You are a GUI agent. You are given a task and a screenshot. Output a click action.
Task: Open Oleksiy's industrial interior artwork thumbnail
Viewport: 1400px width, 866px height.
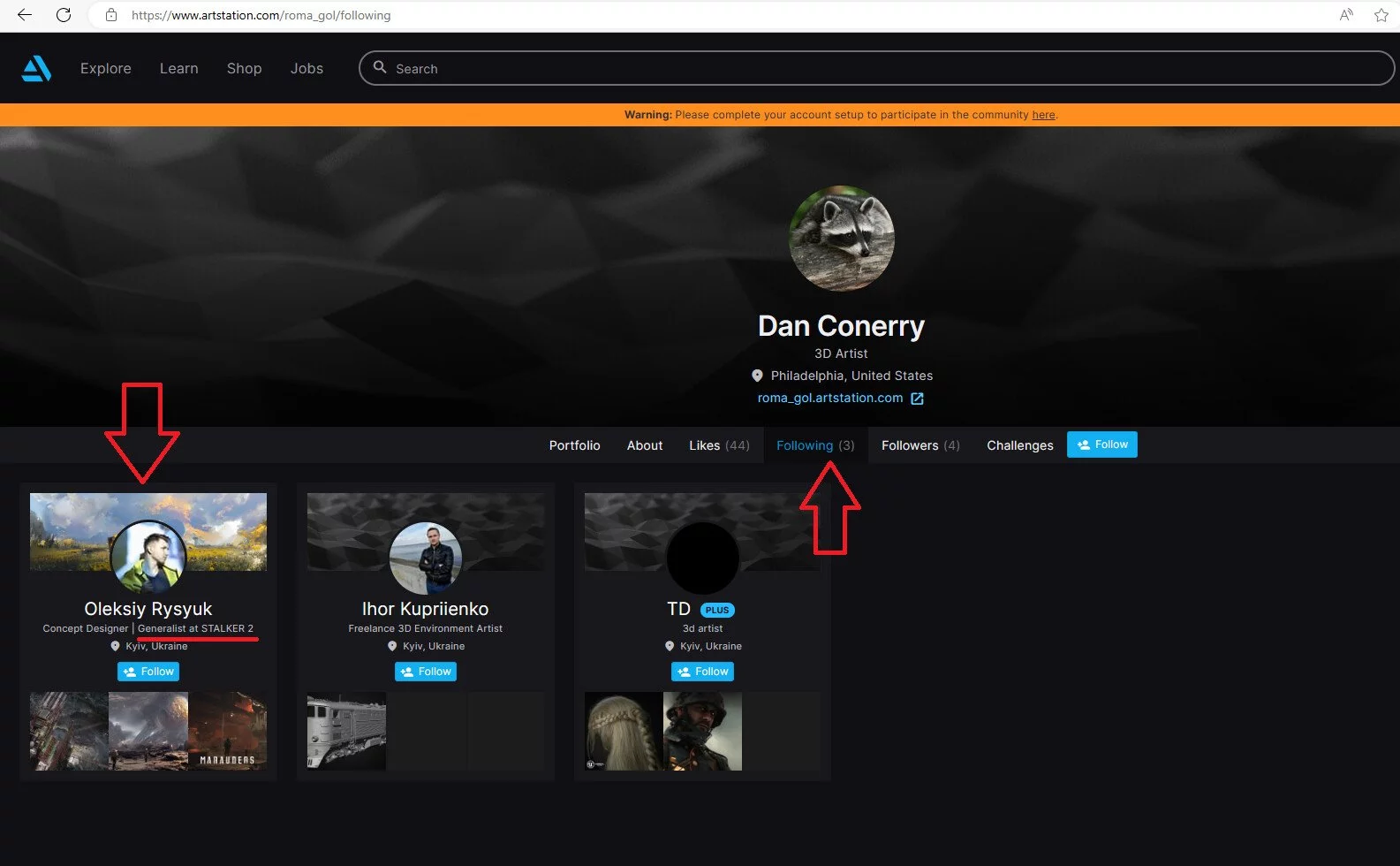pos(69,731)
